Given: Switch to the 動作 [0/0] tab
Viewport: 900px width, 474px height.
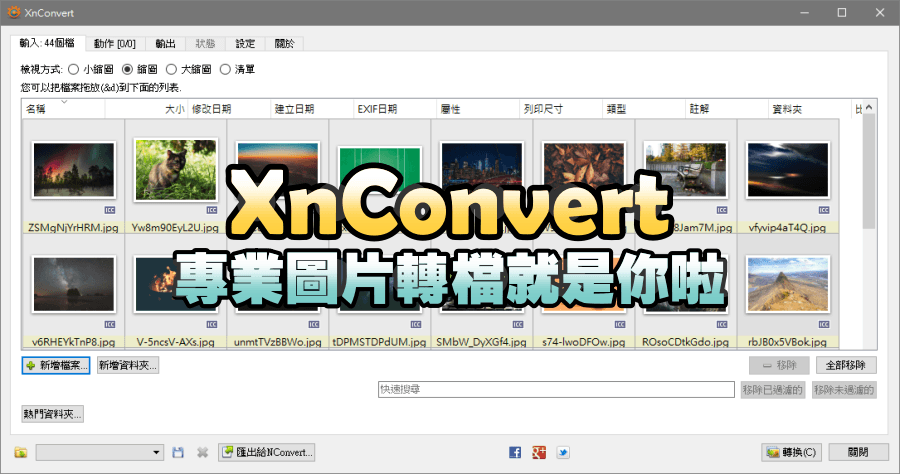Looking at the screenshot, I should tap(115, 44).
